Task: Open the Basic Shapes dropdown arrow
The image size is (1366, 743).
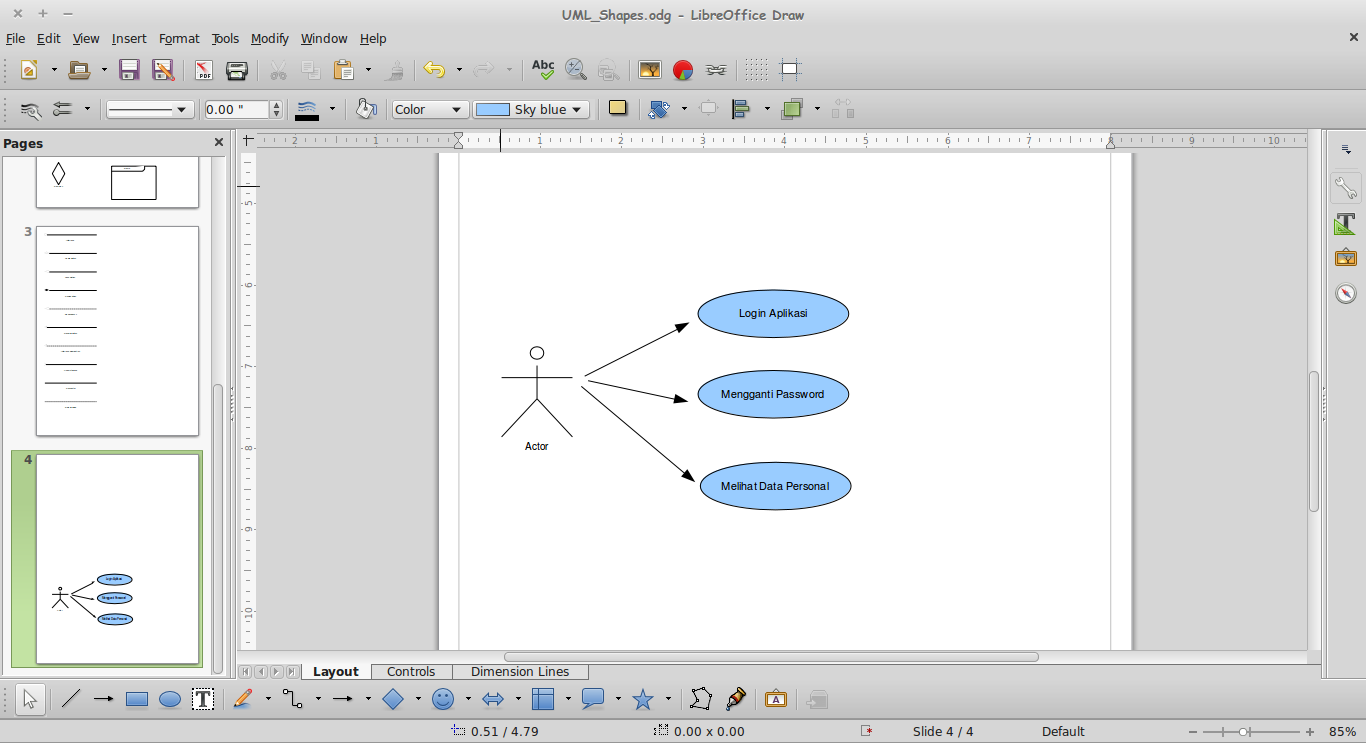Action: [x=417, y=699]
